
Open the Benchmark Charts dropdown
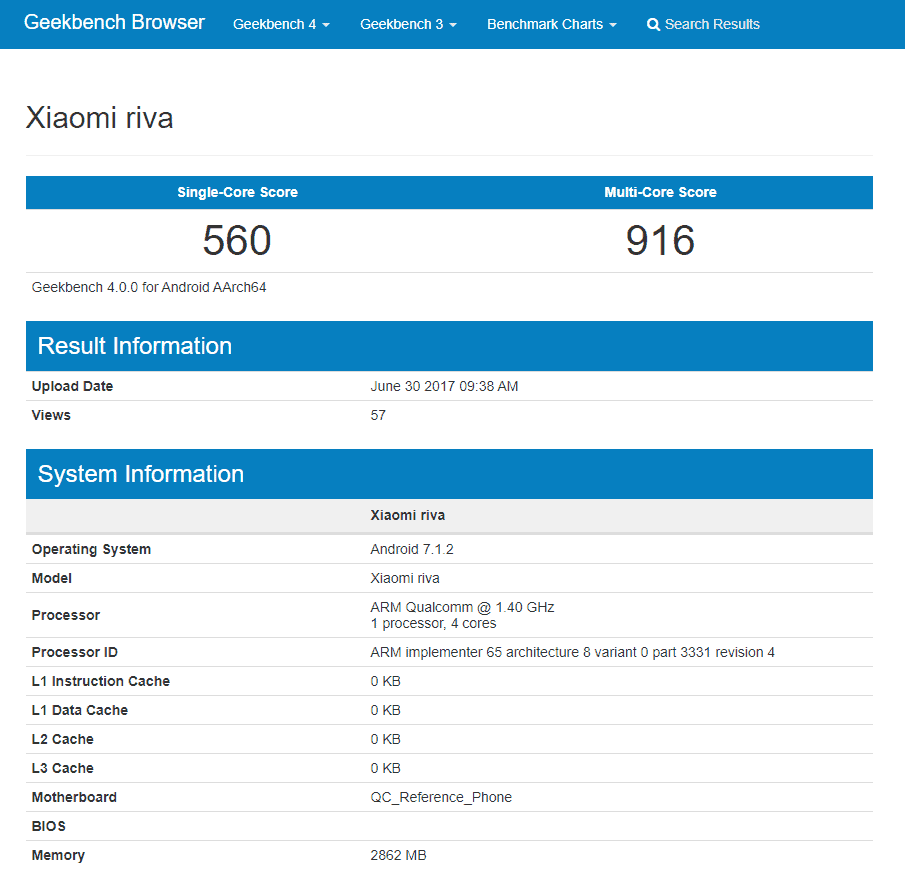[552, 24]
